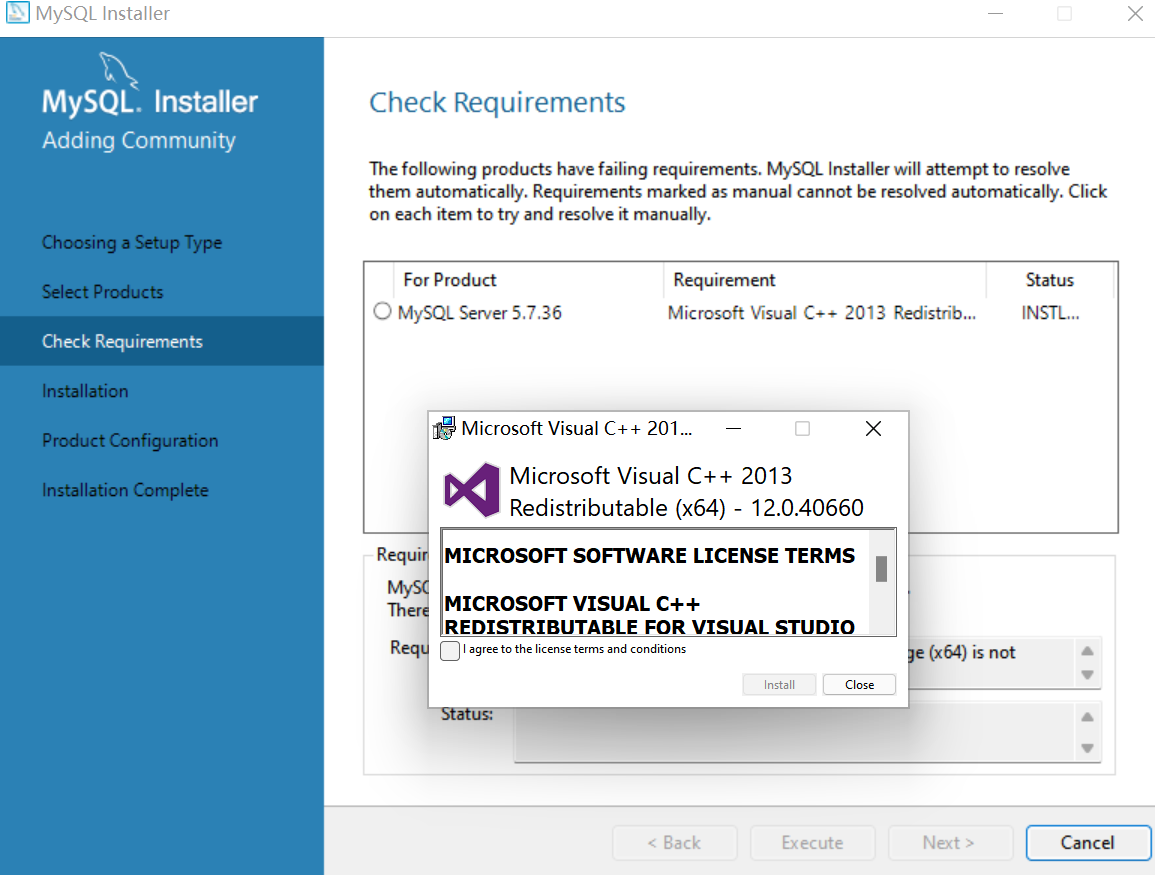Maximize the Microsoft Visual C++ dialog
1155x875 pixels.
802,429
